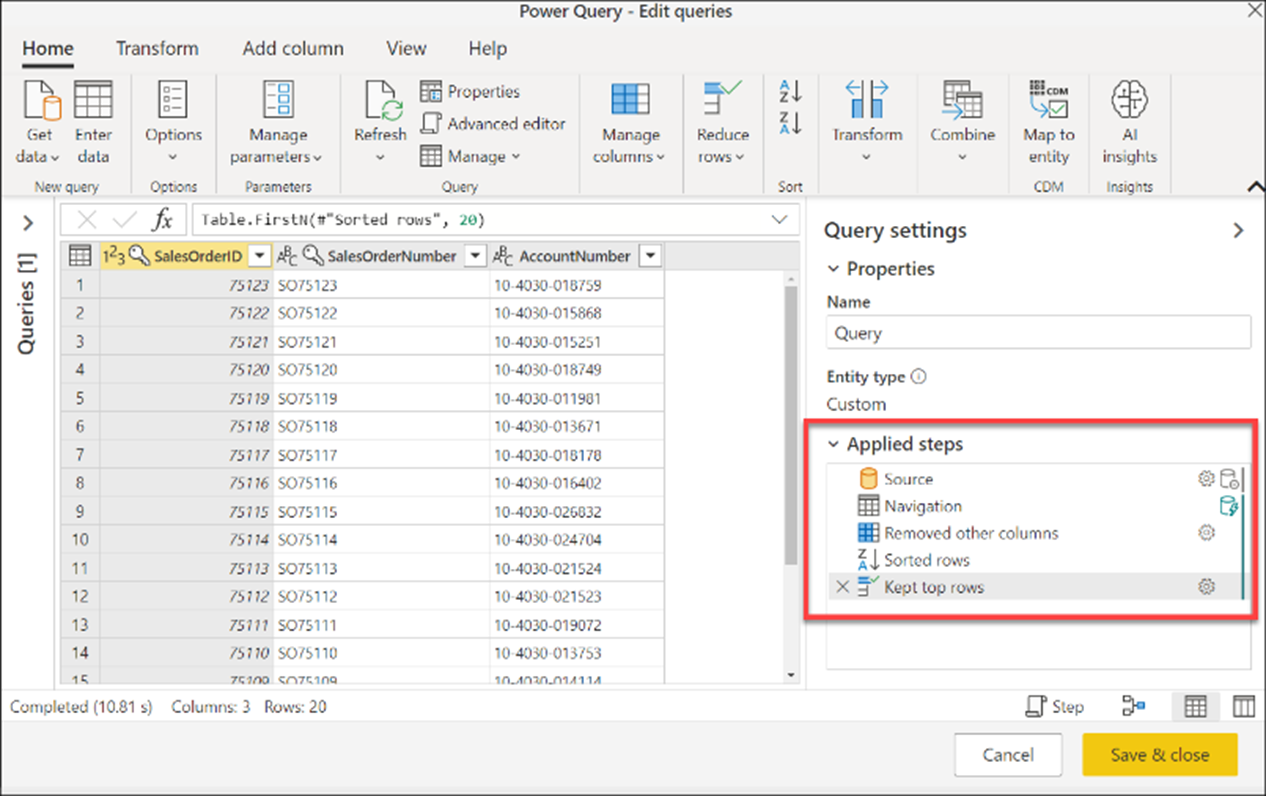Image resolution: width=1266 pixels, height=796 pixels.
Task: Change SalesOrderID data type icon
Action: coord(114,257)
